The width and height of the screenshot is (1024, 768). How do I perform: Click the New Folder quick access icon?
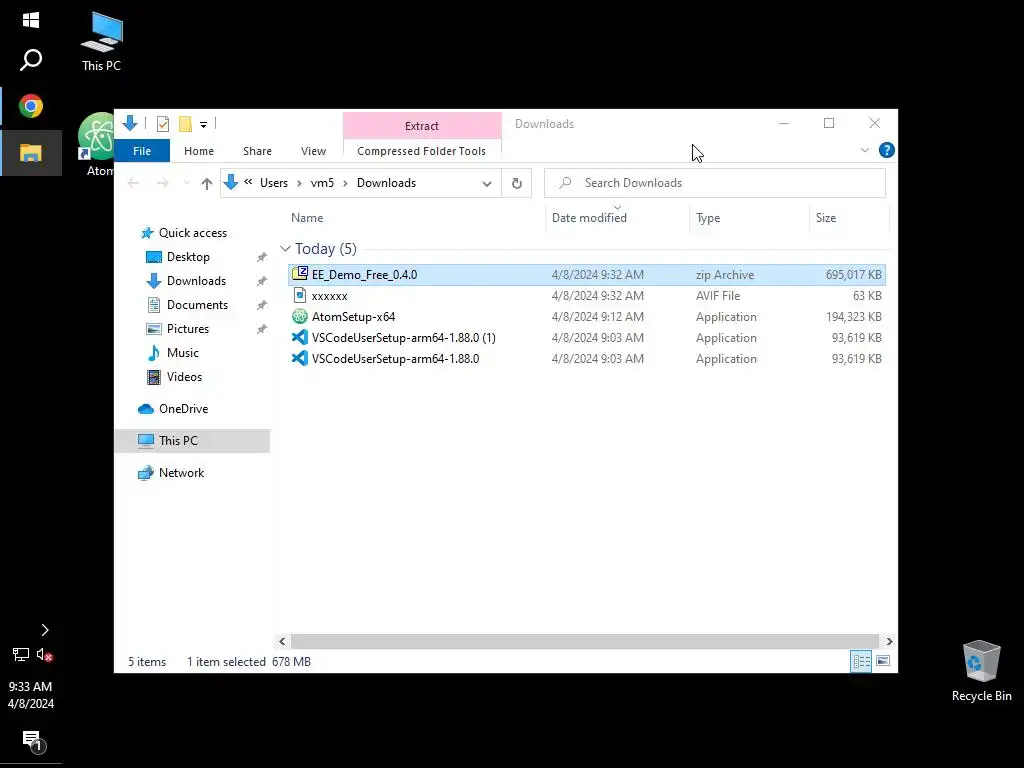pyautogui.click(x=185, y=123)
